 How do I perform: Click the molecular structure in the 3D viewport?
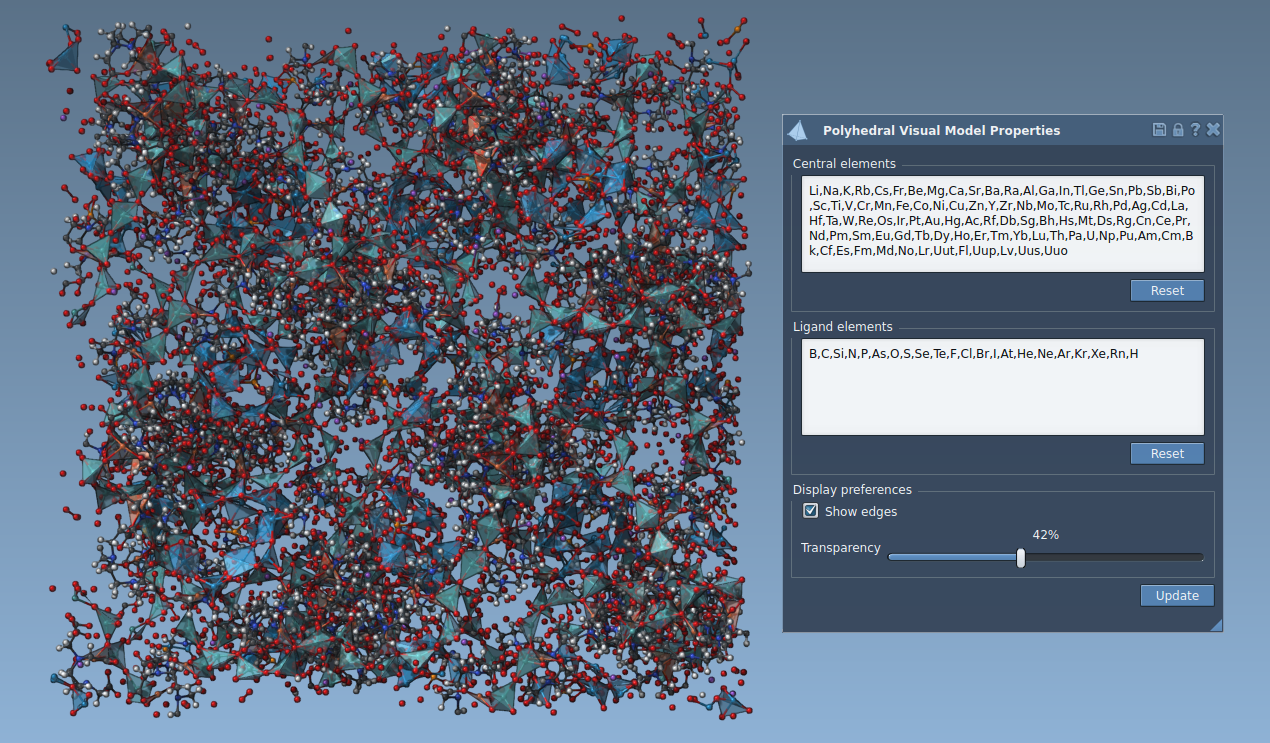(x=400, y=370)
